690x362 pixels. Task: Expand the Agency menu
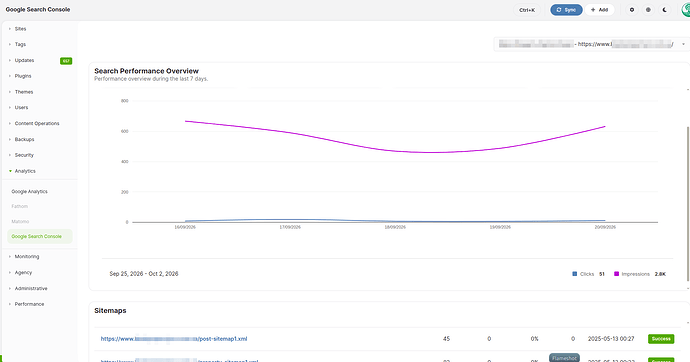pyautogui.click(x=23, y=273)
